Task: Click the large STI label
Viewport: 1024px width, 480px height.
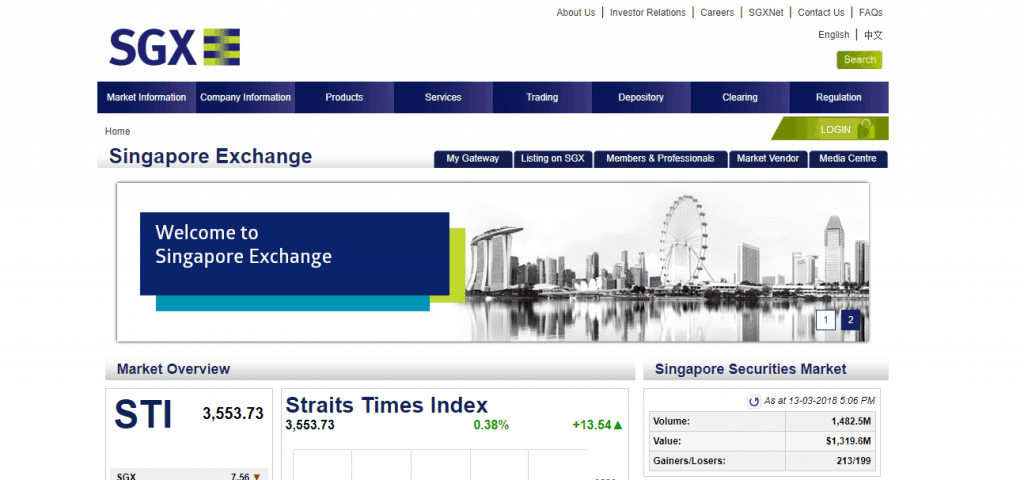Action: point(143,415)
